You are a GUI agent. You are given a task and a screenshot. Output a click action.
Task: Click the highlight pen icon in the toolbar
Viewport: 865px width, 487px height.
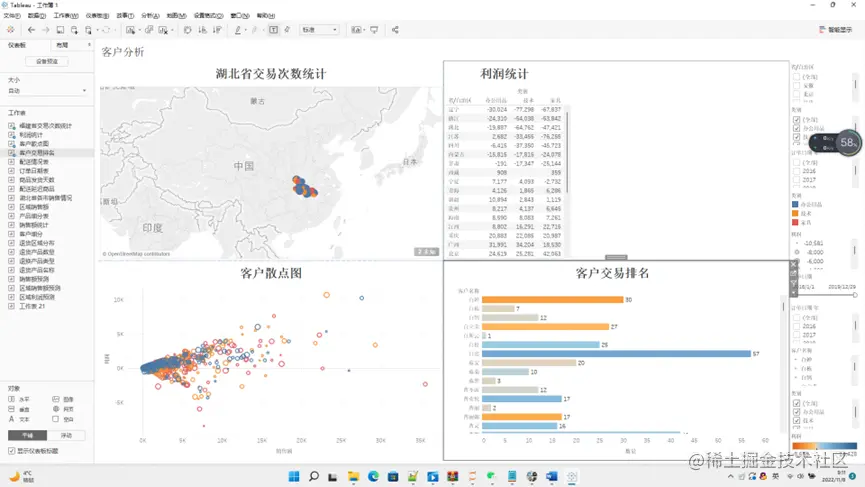click(x=238, y=30)
